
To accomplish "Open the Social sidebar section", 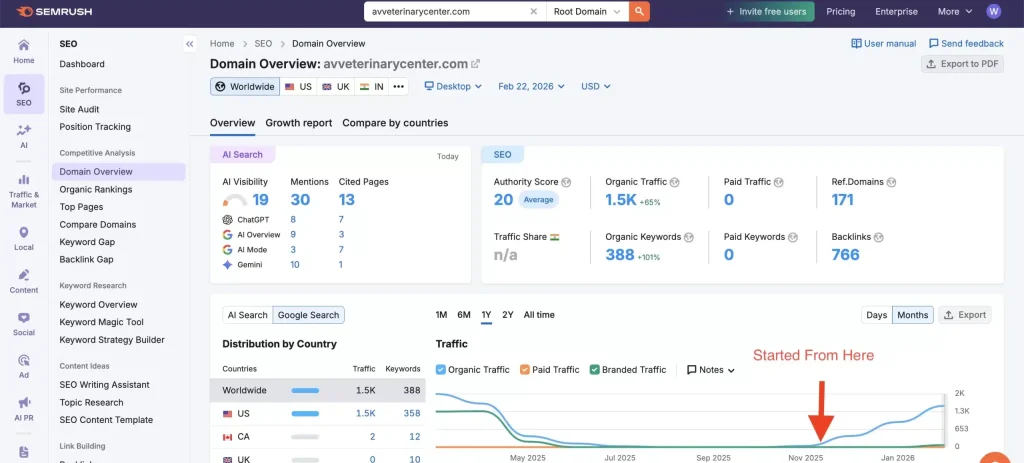I will [24, 323].
